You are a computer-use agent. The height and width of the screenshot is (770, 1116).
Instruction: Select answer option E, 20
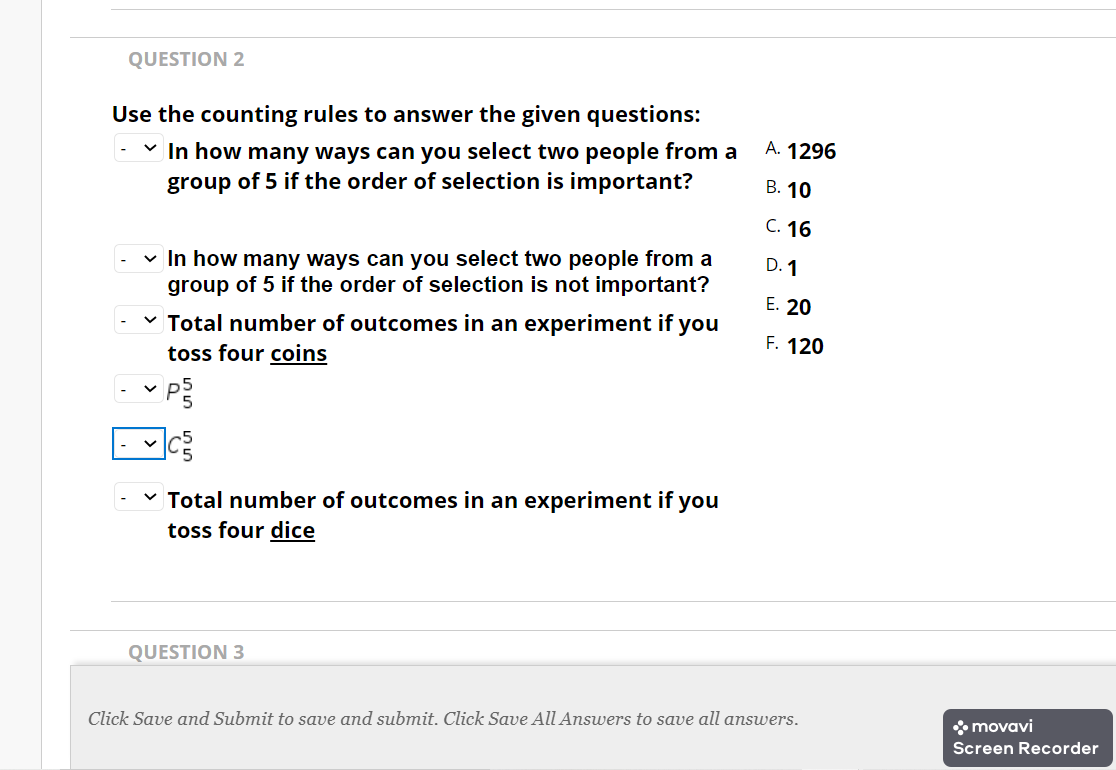(799, 306)
